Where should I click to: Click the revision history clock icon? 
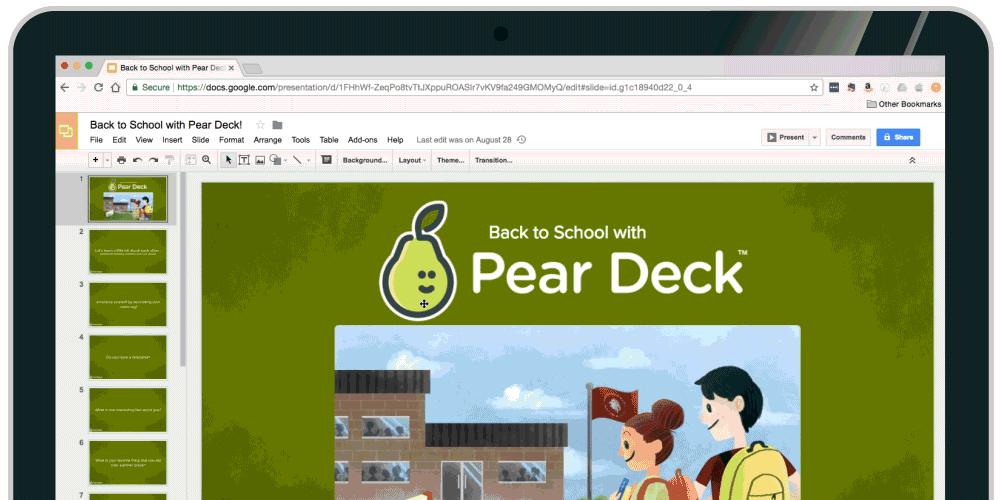(x=521, y=140)
